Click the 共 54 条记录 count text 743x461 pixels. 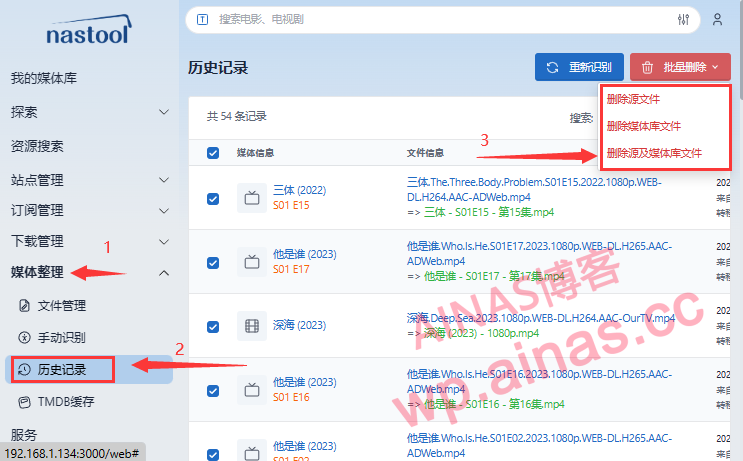tap(236, 117)
